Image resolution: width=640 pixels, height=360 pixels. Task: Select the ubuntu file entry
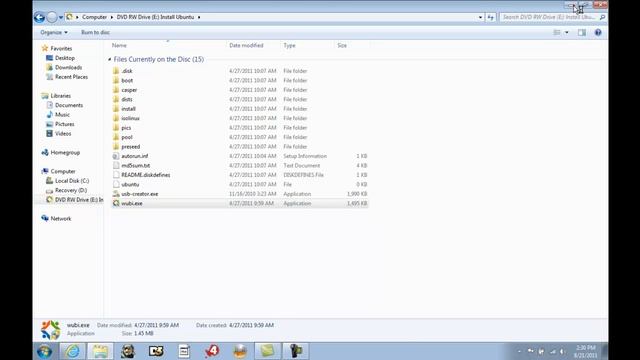(x=130, y=184)
